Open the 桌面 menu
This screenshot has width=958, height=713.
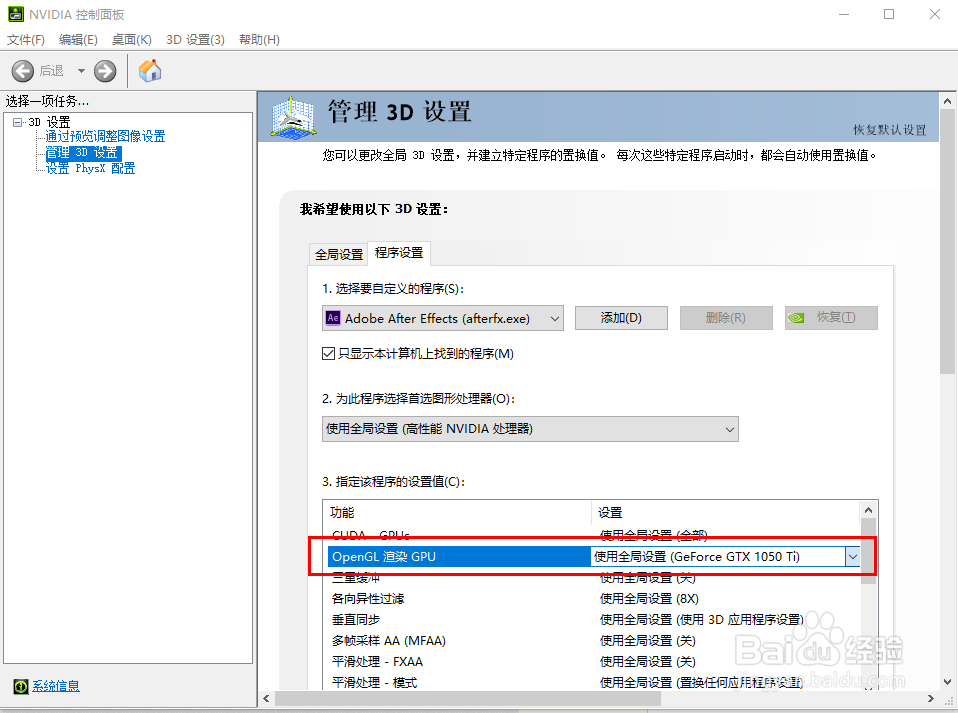click(x=131, y=39)
